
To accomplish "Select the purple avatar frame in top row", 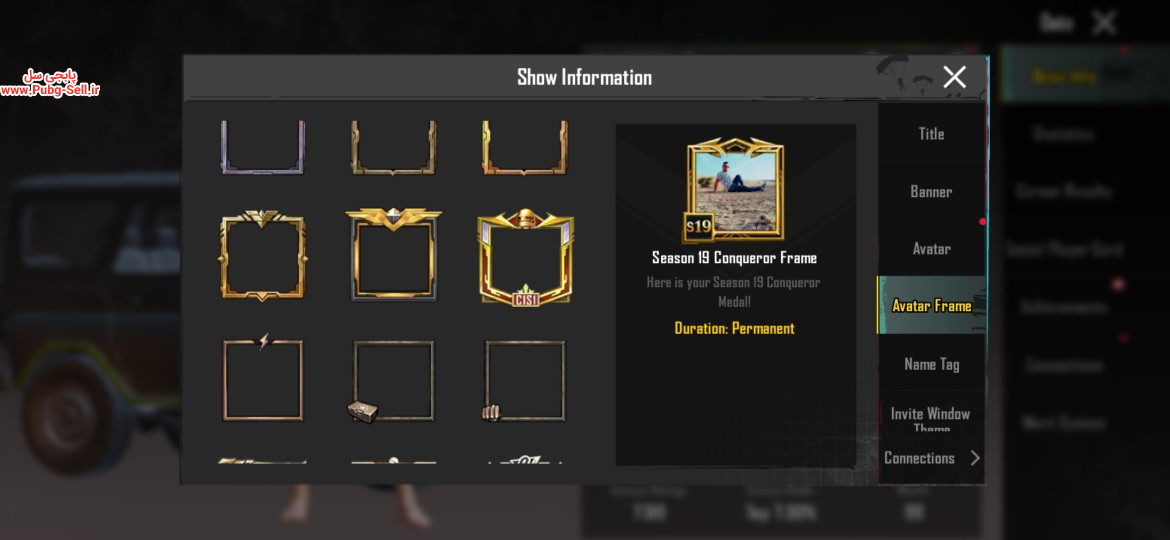I will click(x=263, y=147).
